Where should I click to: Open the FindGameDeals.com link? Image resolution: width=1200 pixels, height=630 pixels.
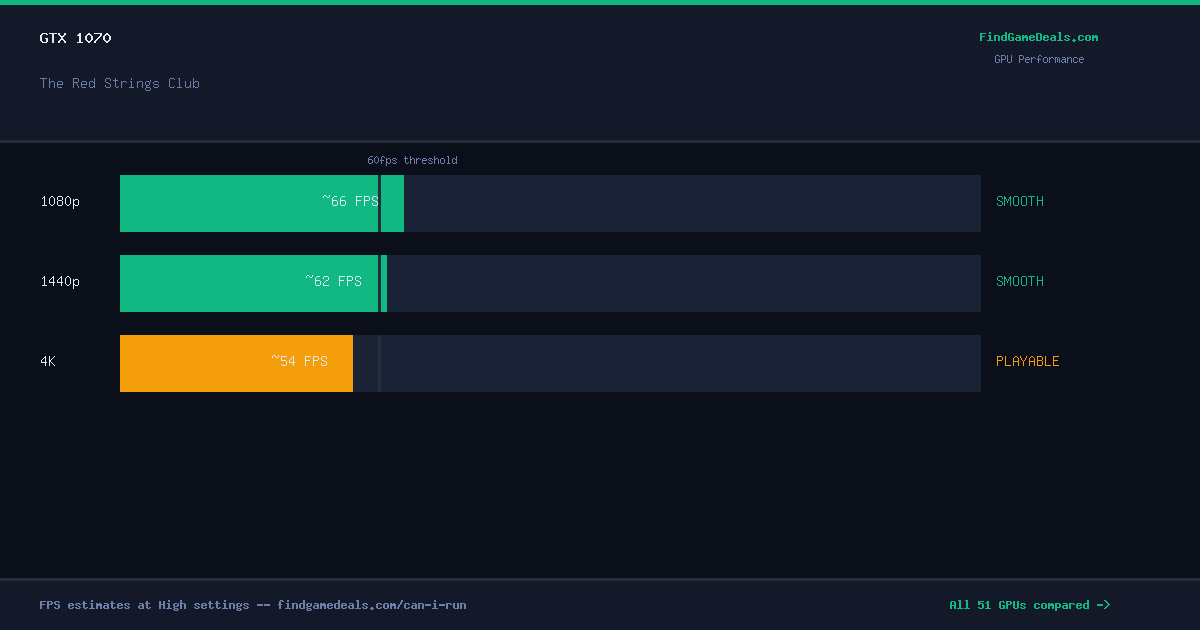point(1038,37)
